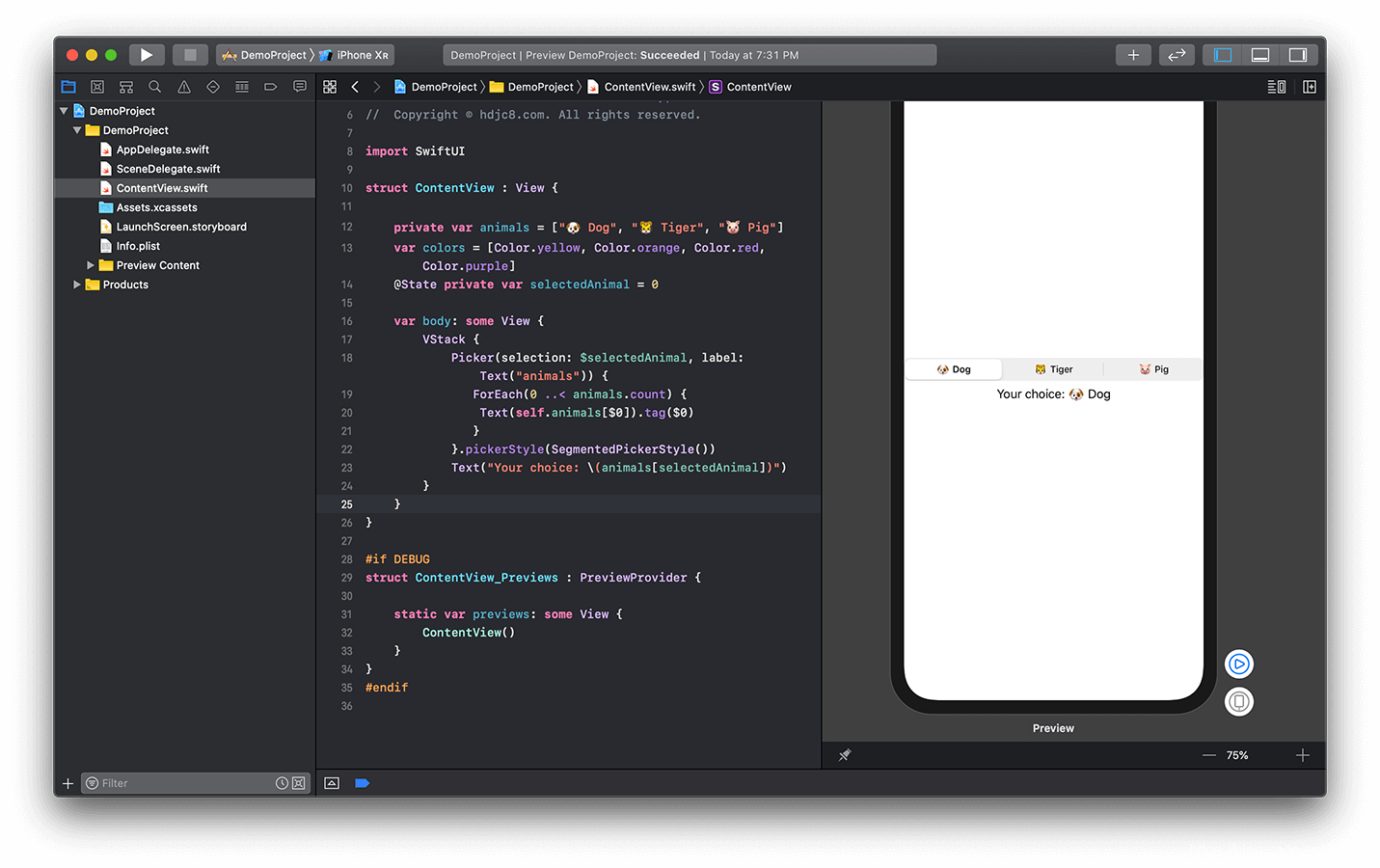Hide the Navigator panel
The image size is (1380, 868).
coord(1223,55)
